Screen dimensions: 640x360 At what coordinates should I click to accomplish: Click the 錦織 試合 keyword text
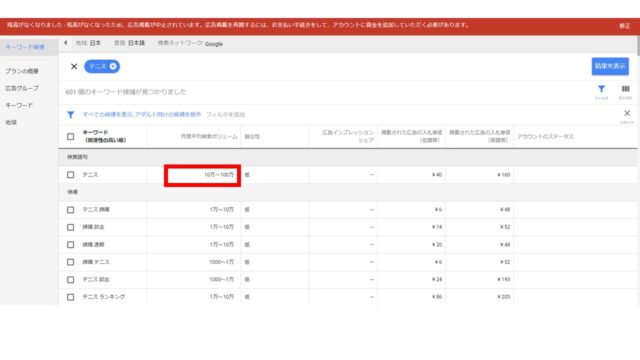tap(93, 227)
